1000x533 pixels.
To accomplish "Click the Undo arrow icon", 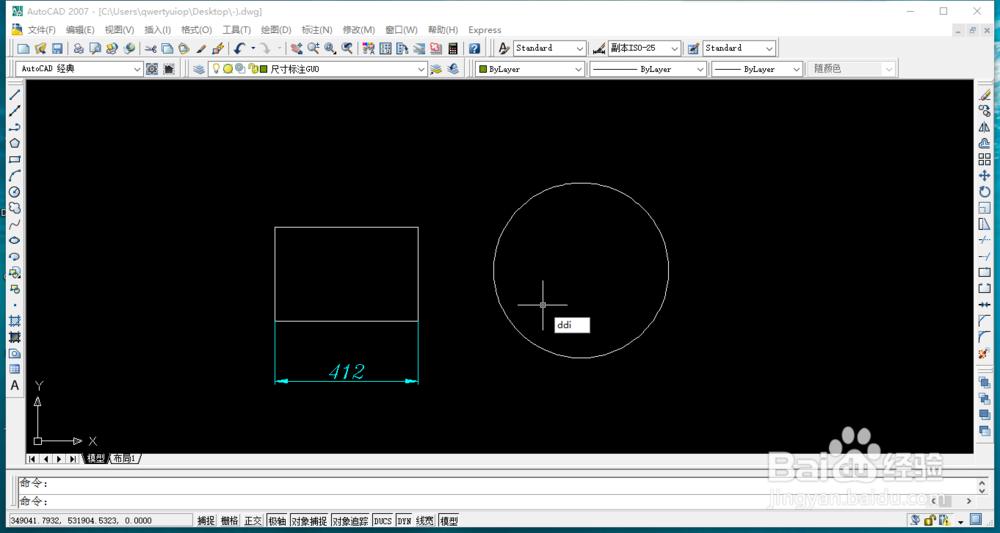I will pos(240,48).
